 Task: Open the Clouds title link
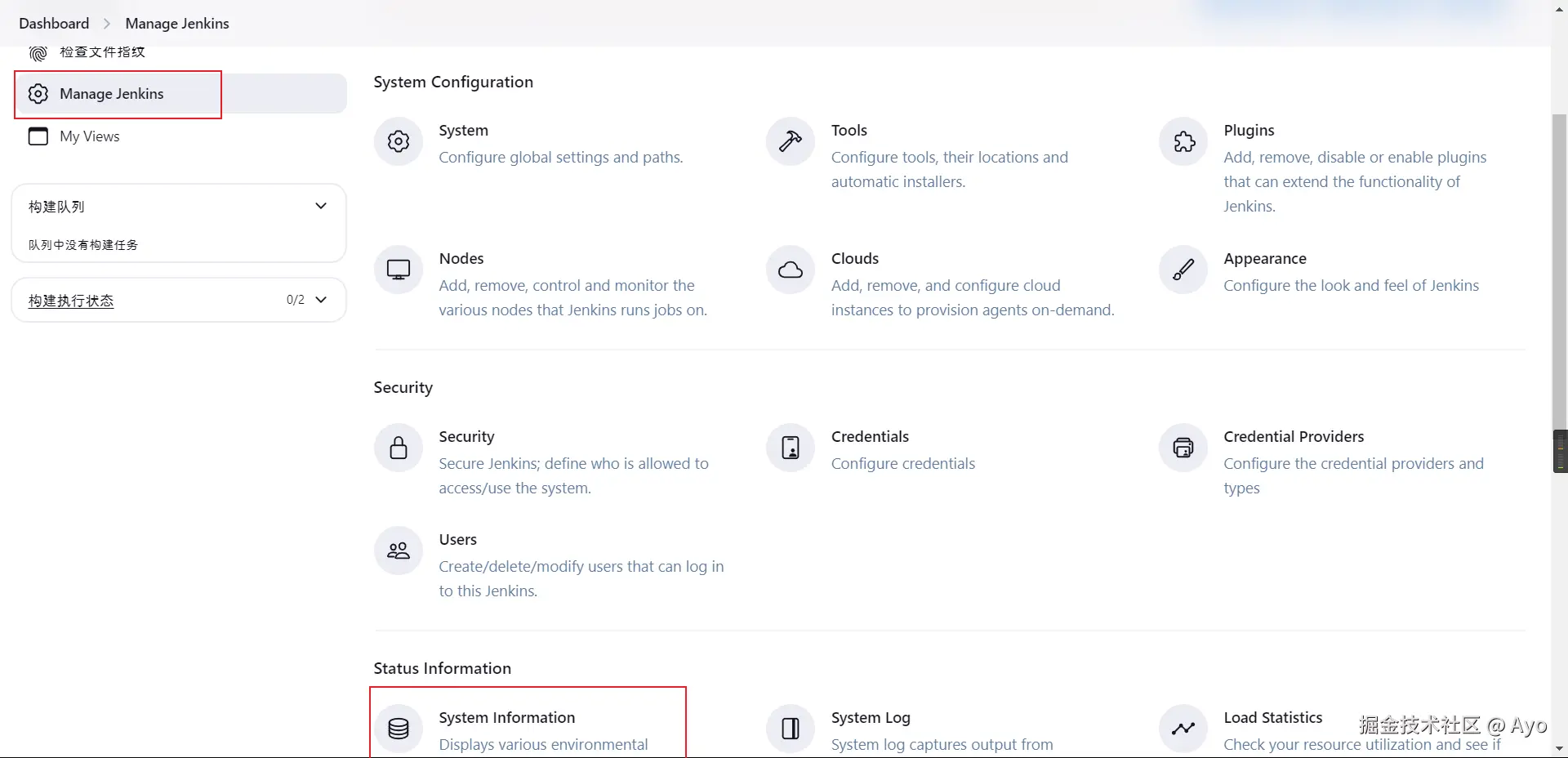(855, 259)
